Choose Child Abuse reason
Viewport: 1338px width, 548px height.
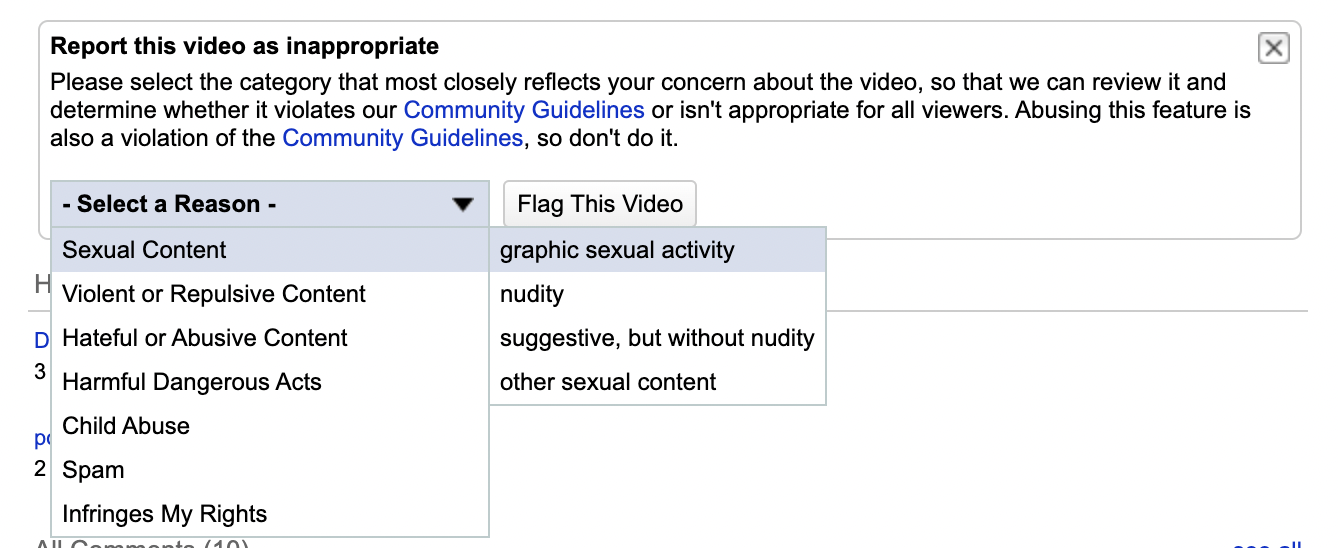[126, 426]
